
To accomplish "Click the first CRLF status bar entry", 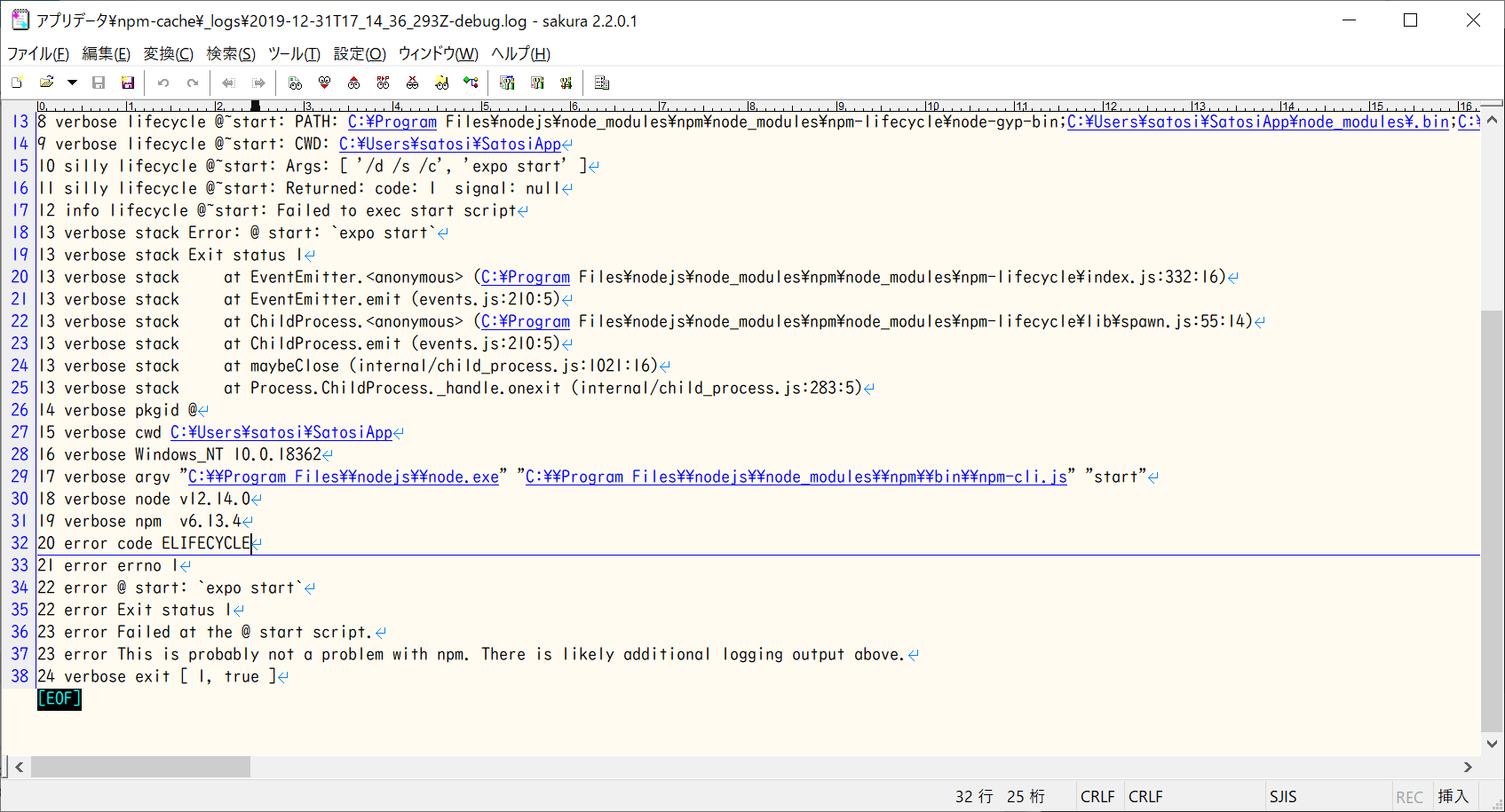I will click(x=1097, y=797).
